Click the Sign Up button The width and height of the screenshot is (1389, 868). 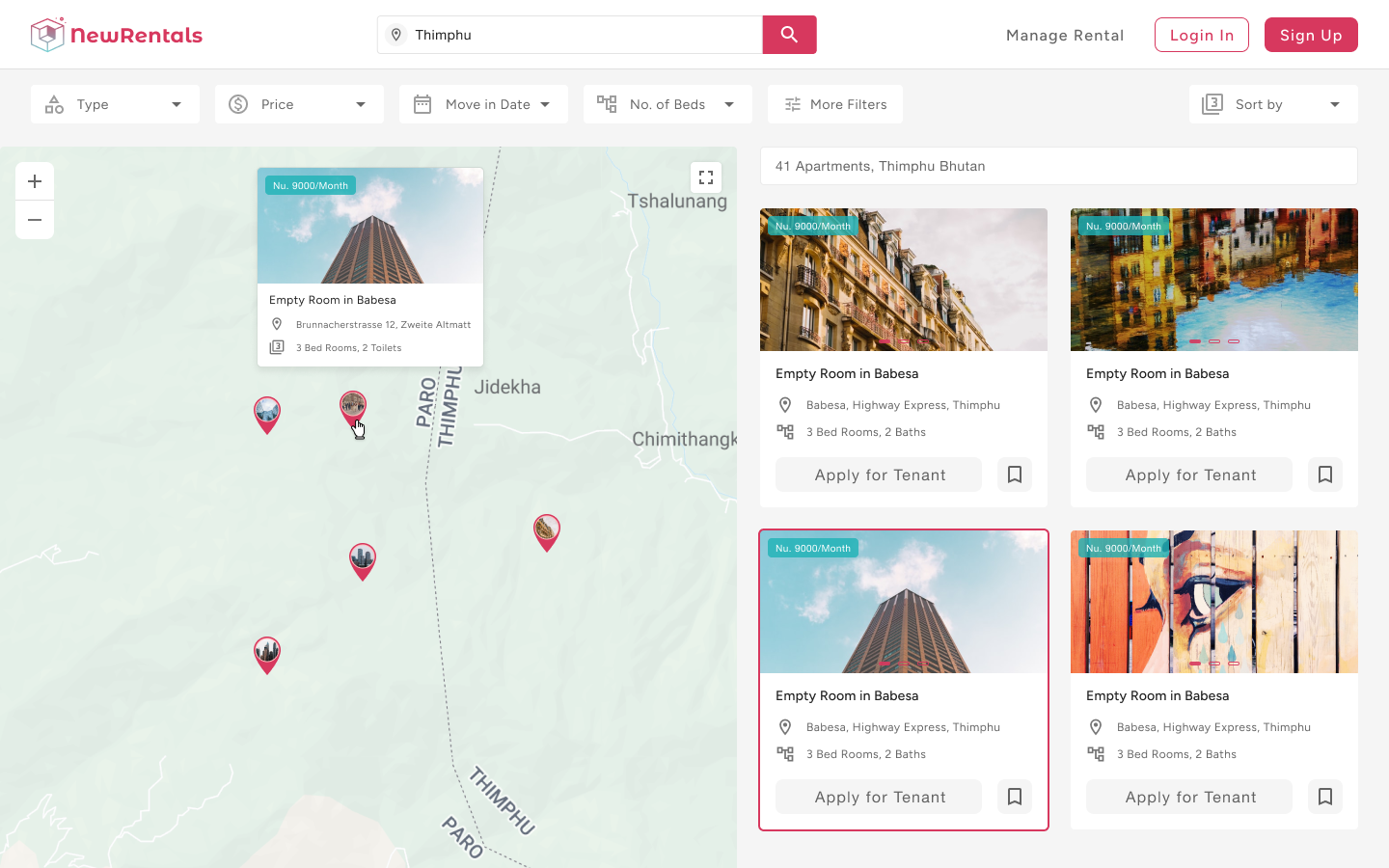(1311, 34)
